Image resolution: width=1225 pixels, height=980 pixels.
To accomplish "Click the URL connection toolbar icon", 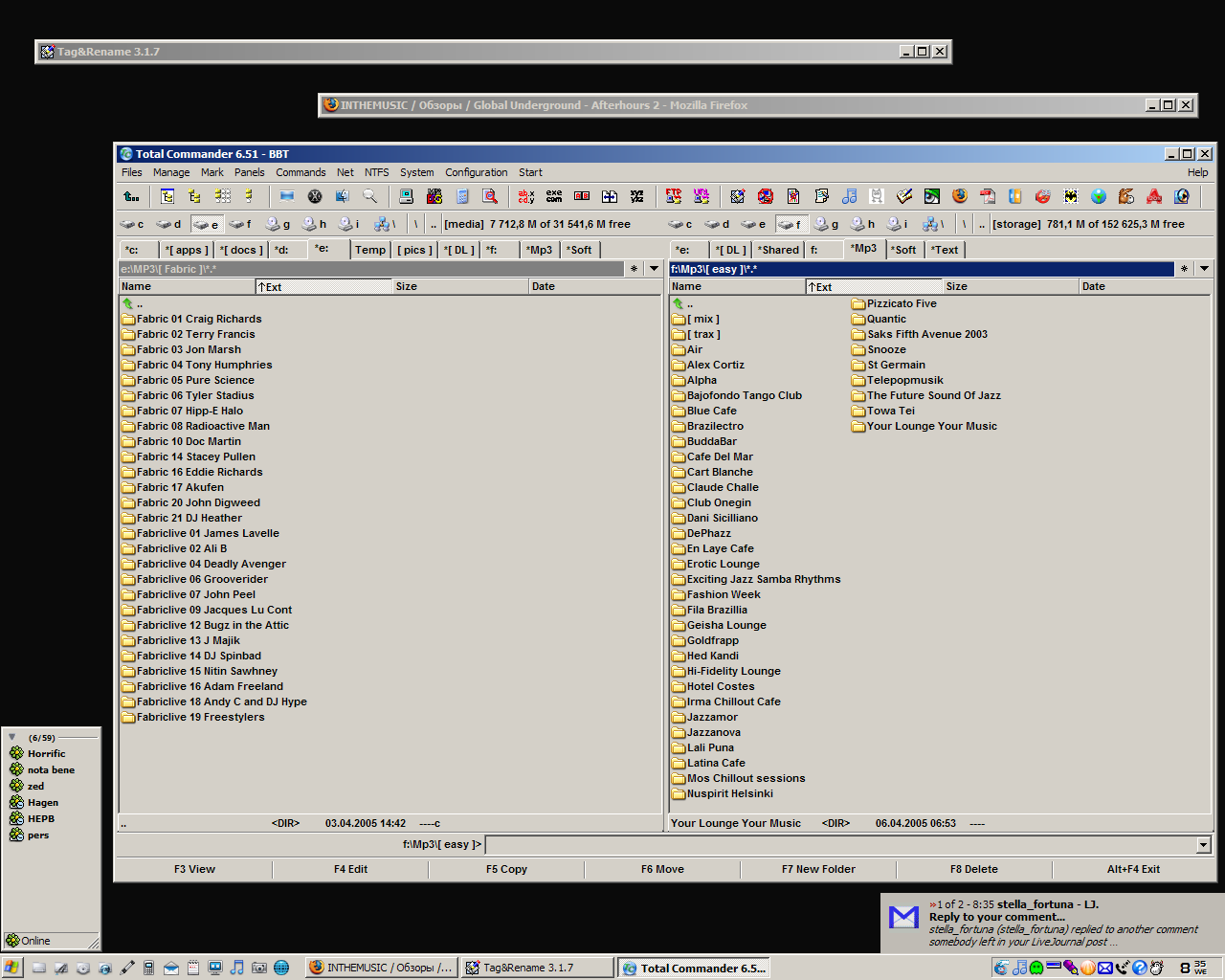I will 702,196.
